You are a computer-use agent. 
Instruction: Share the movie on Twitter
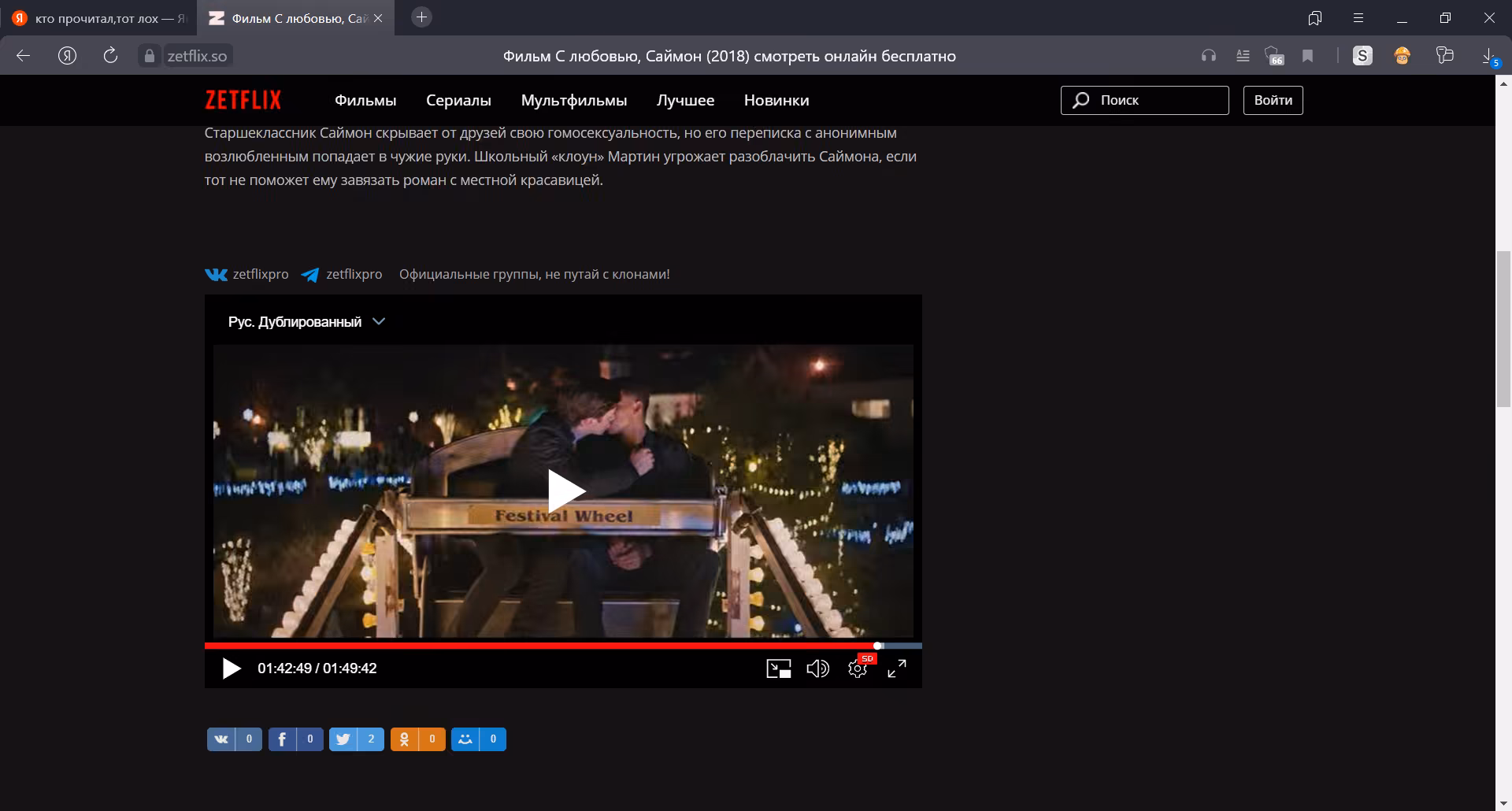click(x=356, y=739)
